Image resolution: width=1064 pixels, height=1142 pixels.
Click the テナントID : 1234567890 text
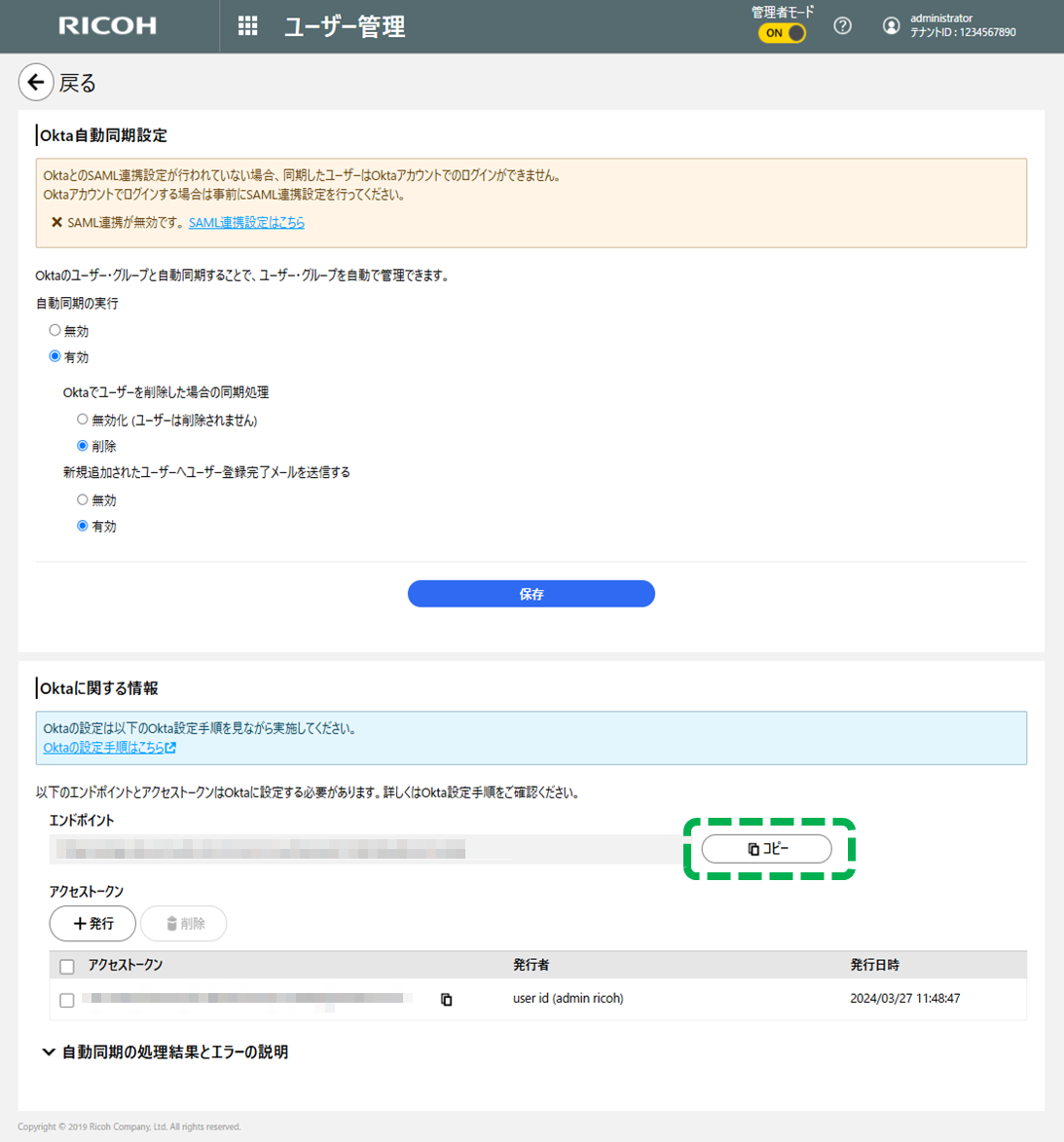pos(963,32)
